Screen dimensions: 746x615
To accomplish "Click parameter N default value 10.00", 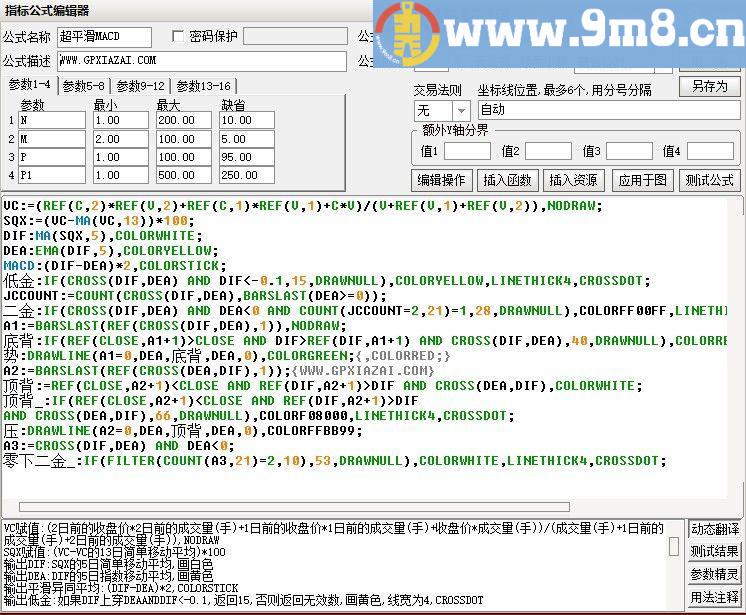I will [x=247, y=120].
